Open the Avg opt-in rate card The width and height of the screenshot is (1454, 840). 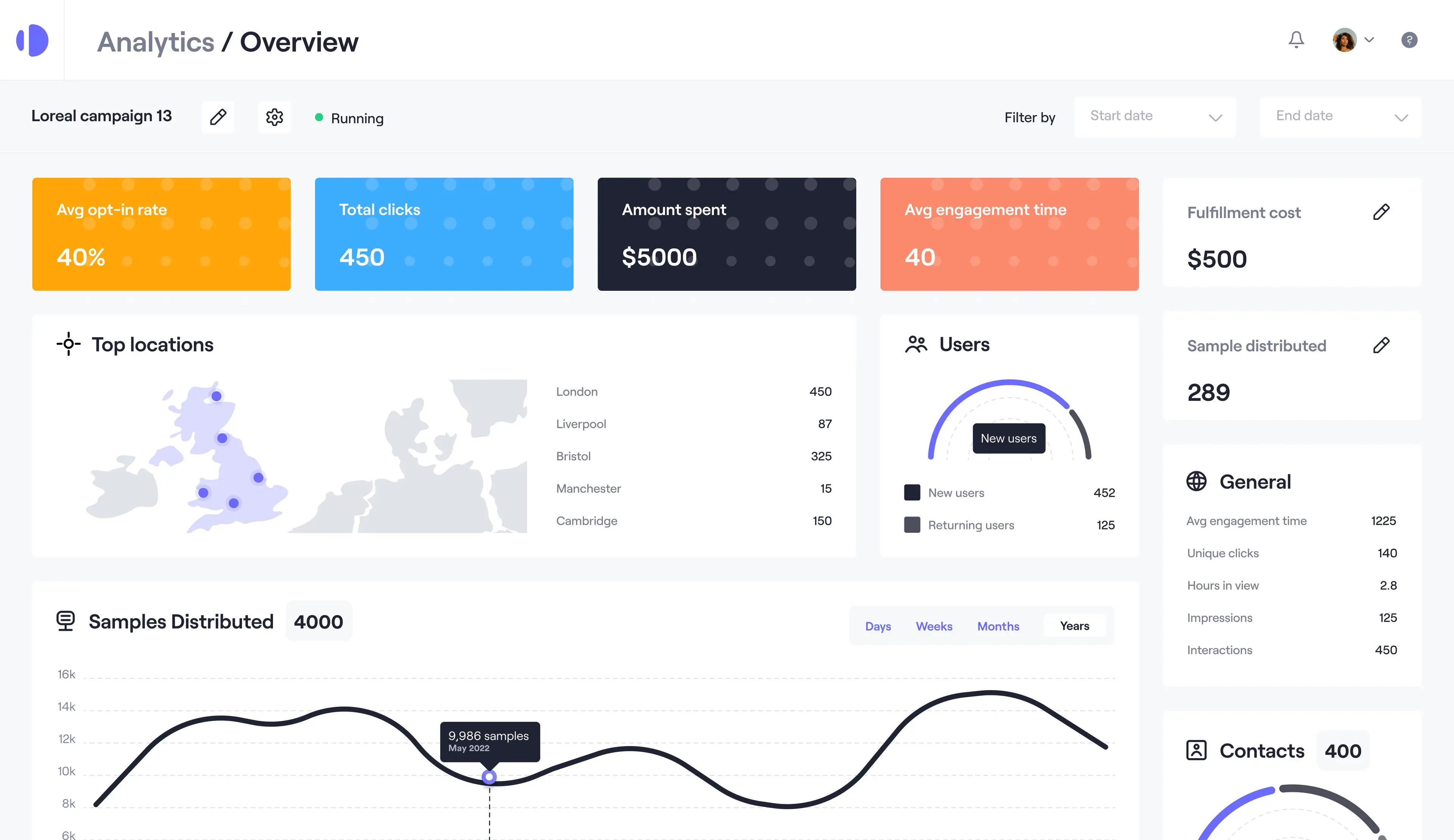click(162, 234)
